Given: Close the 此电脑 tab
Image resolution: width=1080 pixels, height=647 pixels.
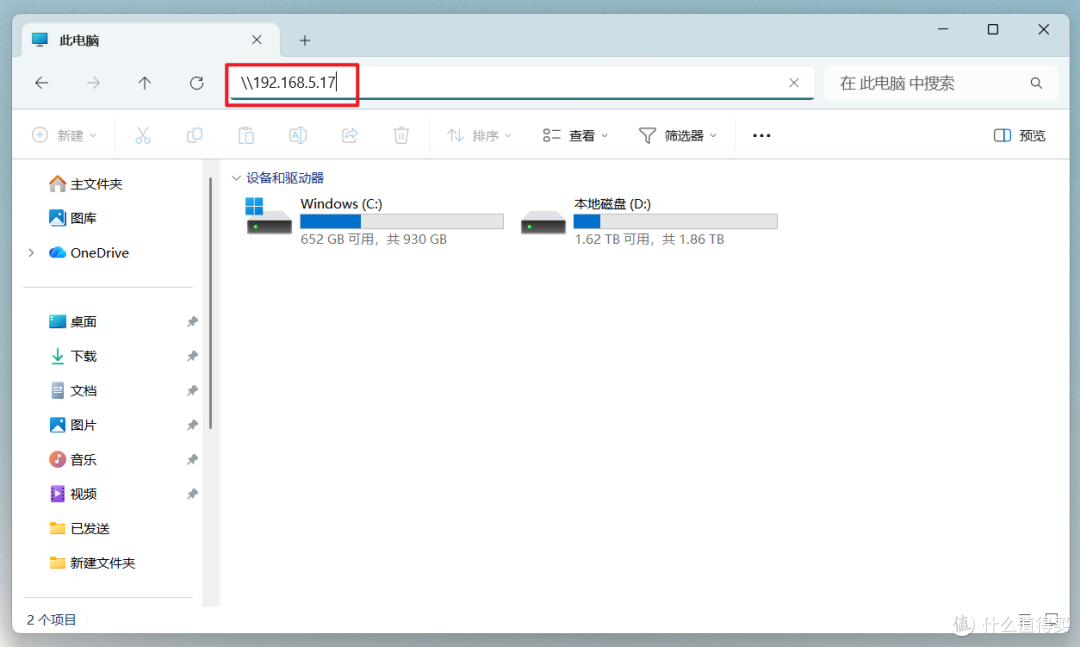Looking at the screenshot, I should click(257, 40).
